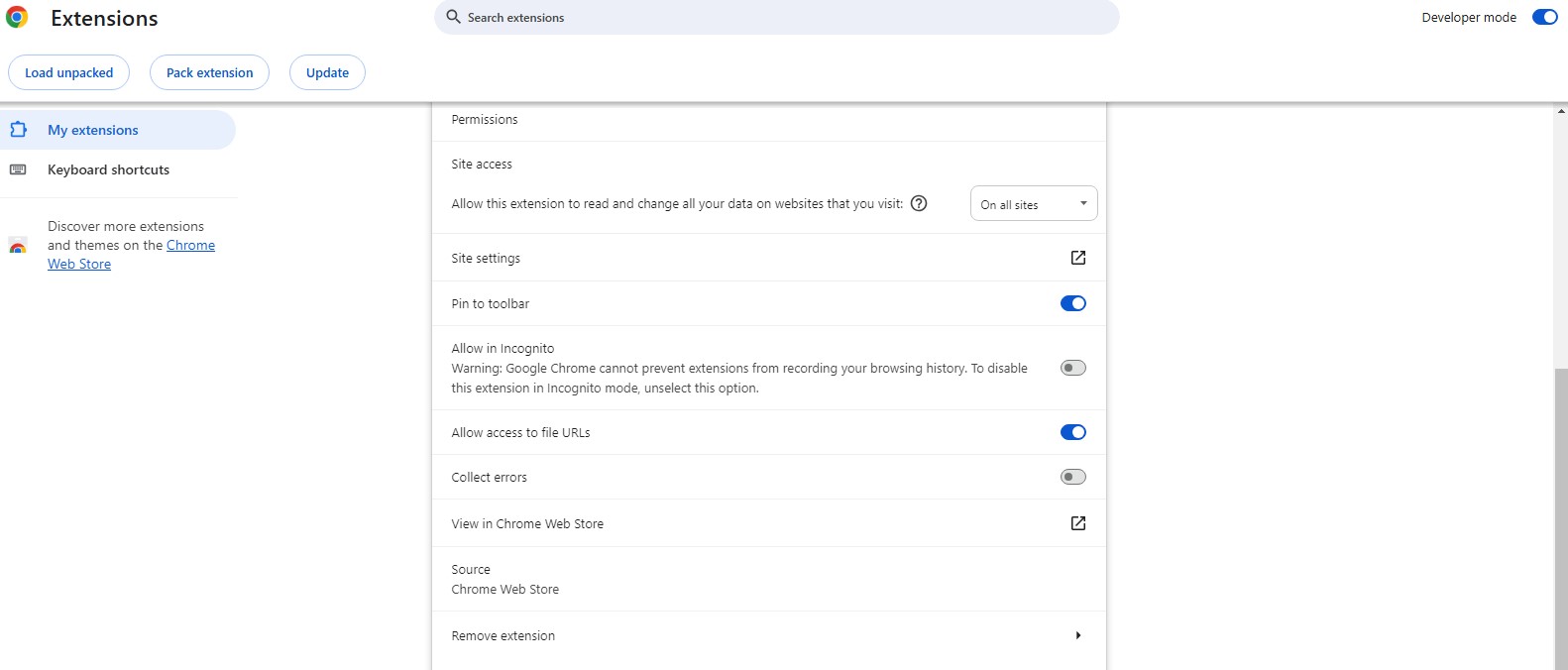
Task: Click the vertical scrollbar thumb
Action: [x=1561, y=518]
